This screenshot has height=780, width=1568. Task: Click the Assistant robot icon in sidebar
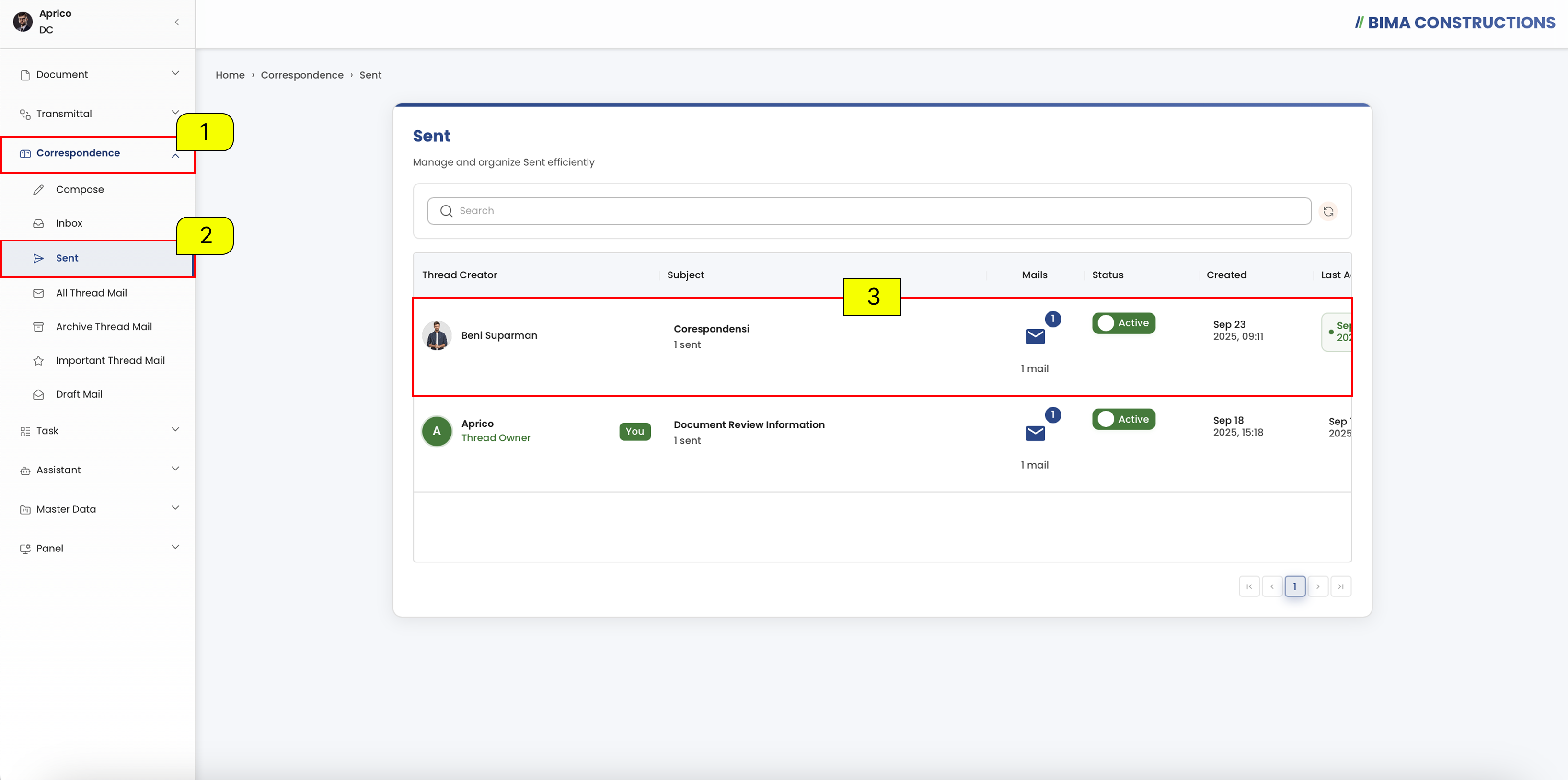coord(25,470)
